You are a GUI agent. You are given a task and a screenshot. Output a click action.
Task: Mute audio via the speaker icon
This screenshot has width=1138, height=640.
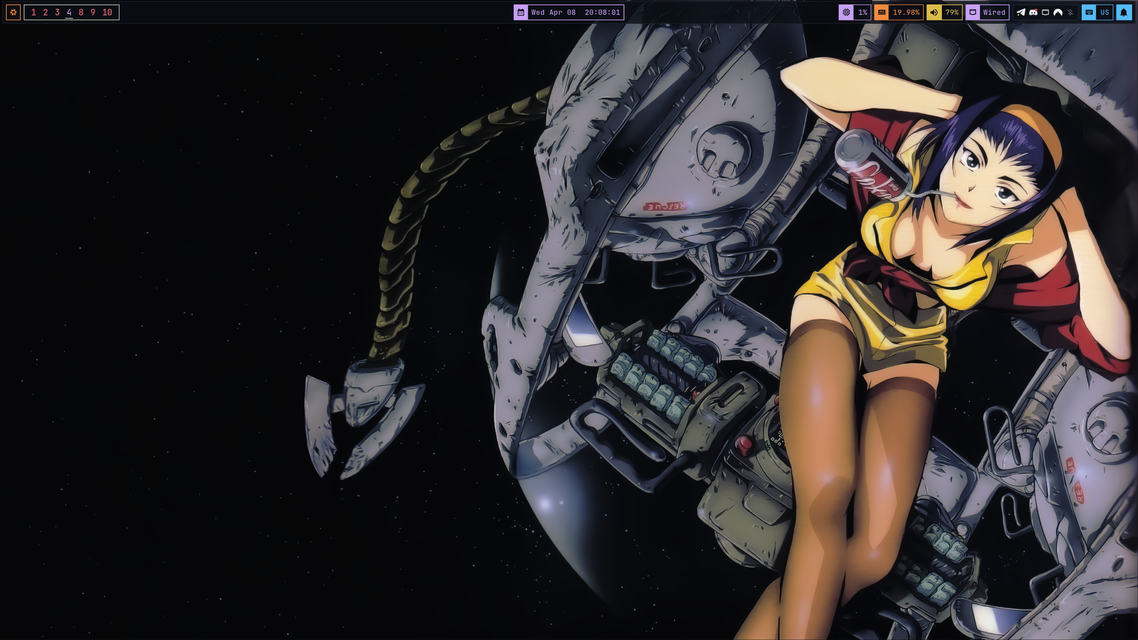[933, 12]
